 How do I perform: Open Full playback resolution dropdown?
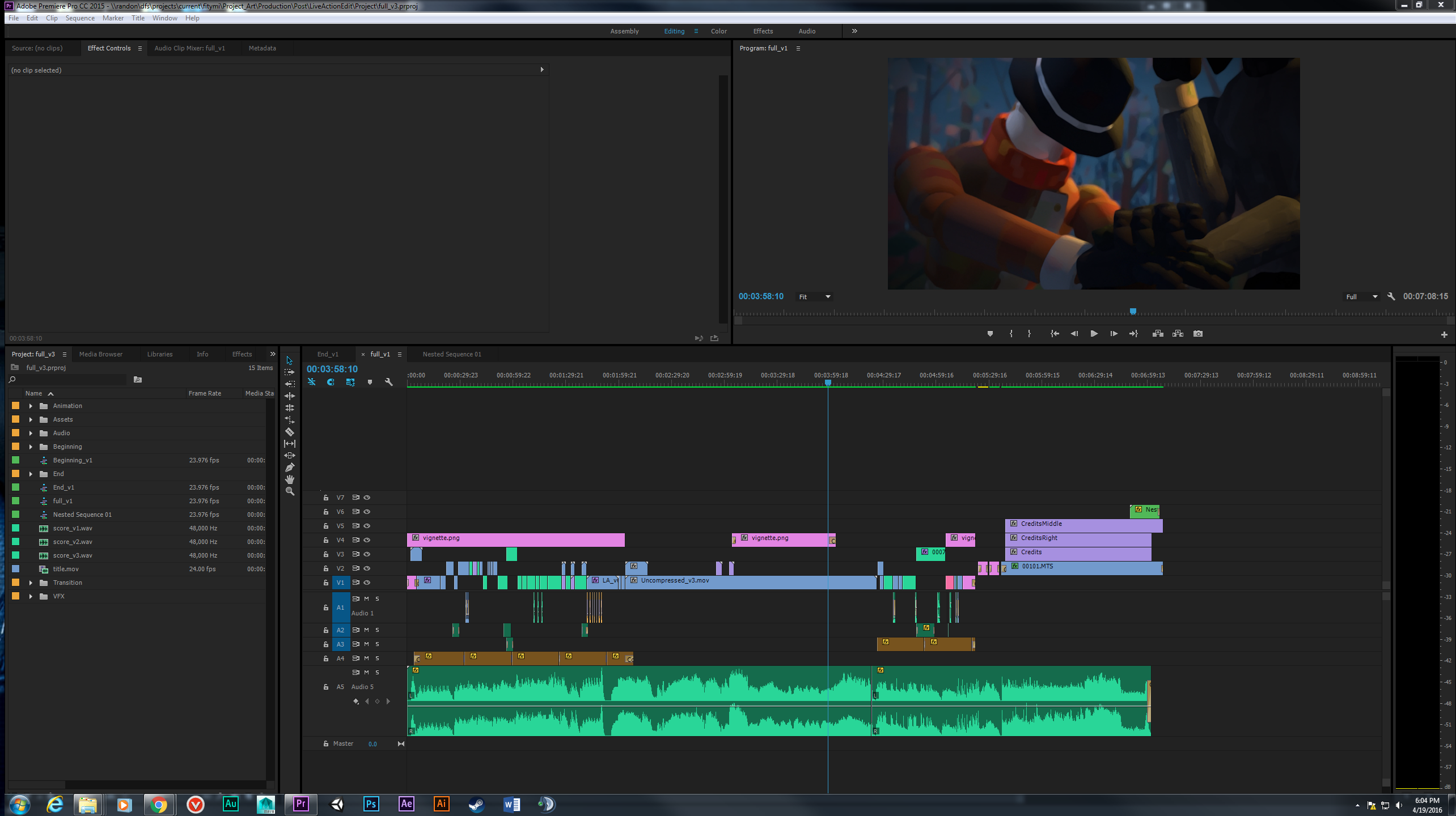1361,297
